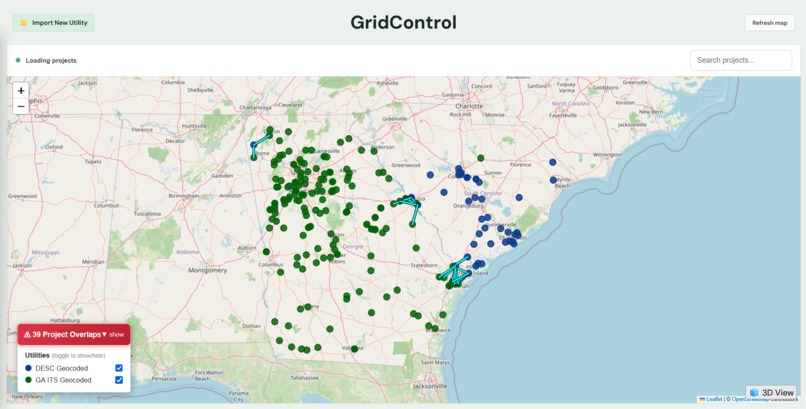The width and height of the screenshot is (806, 409).
Task: Click the folder icon in Import New Utility
Action: [24, 23]
